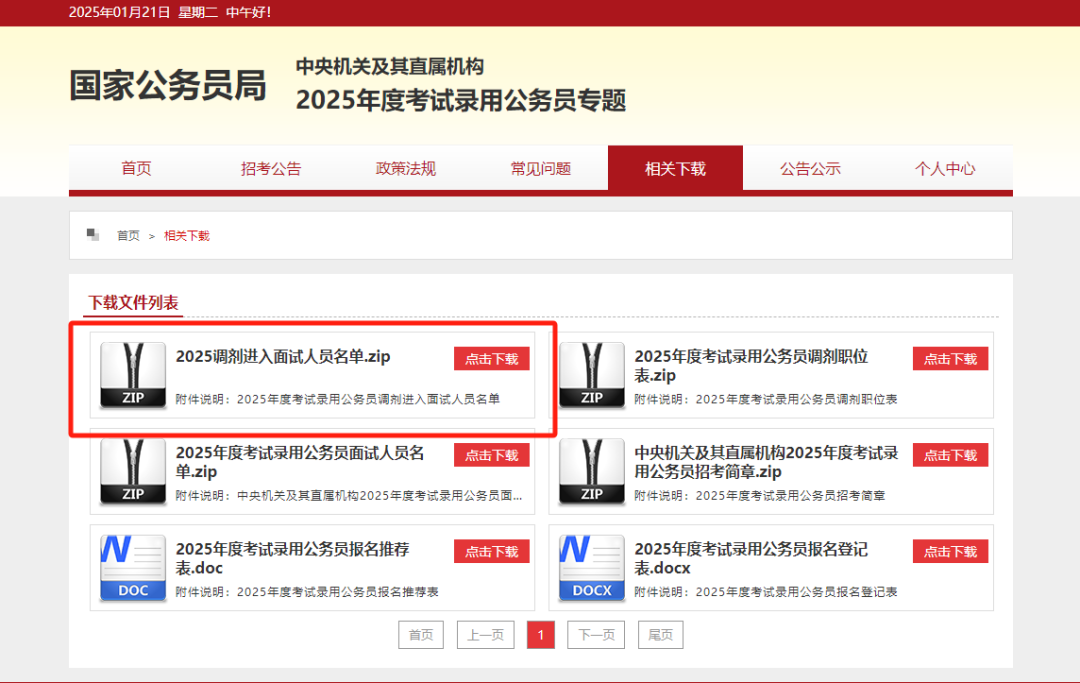Click 首页 link in breadcrumb

click(128, 236)
